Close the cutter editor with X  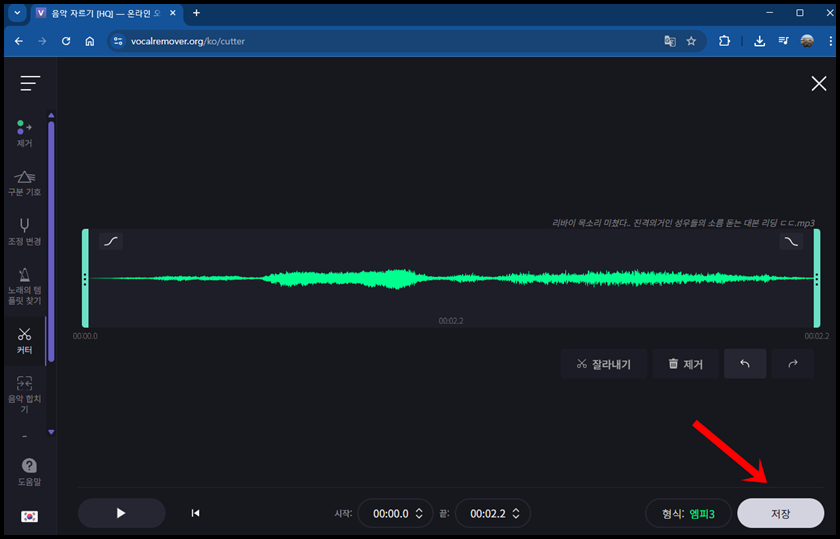[x=819, y=84]
